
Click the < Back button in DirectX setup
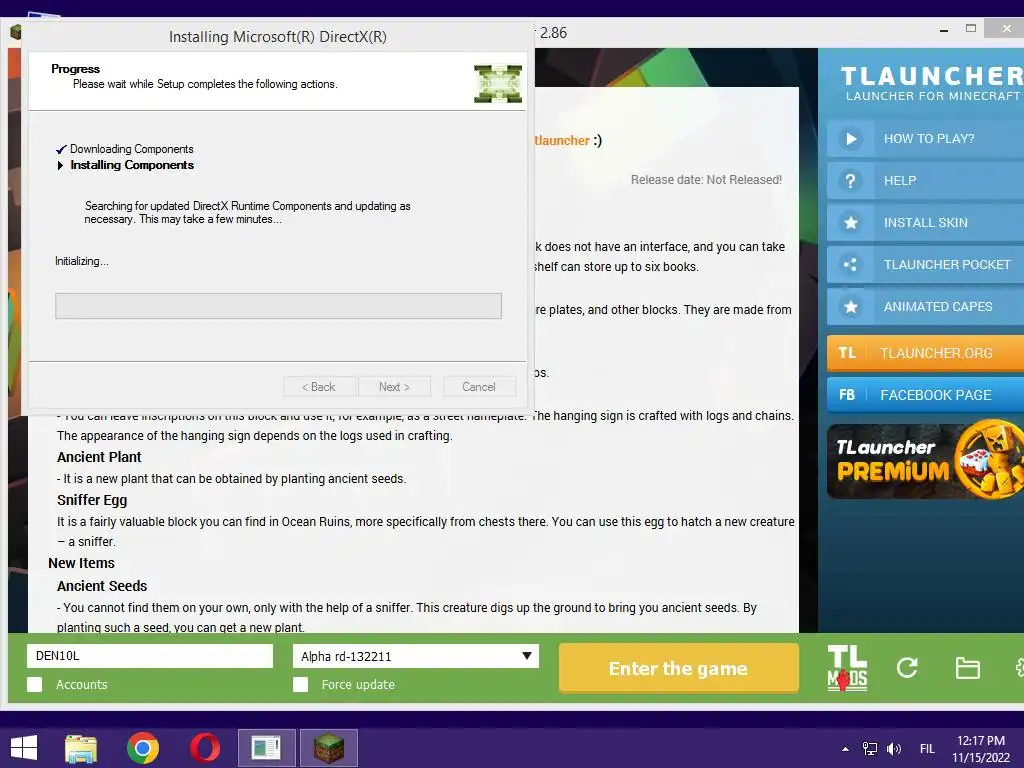coord(319,387)
